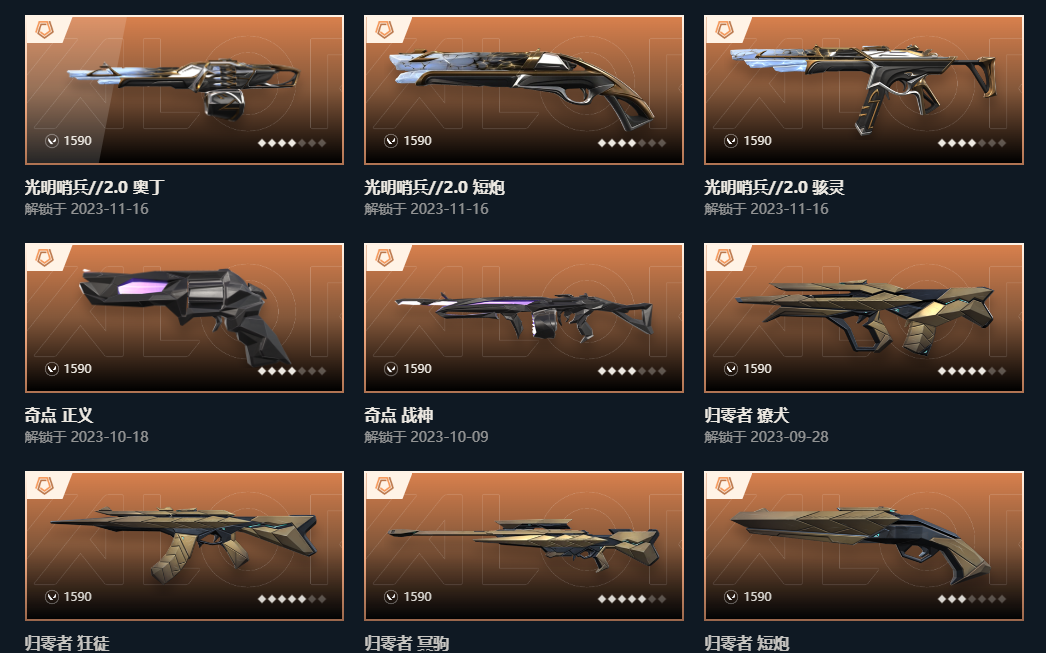Click the VP currency icon on 奇点 正义 card
1046x653 pixels.
click(51, 369)
